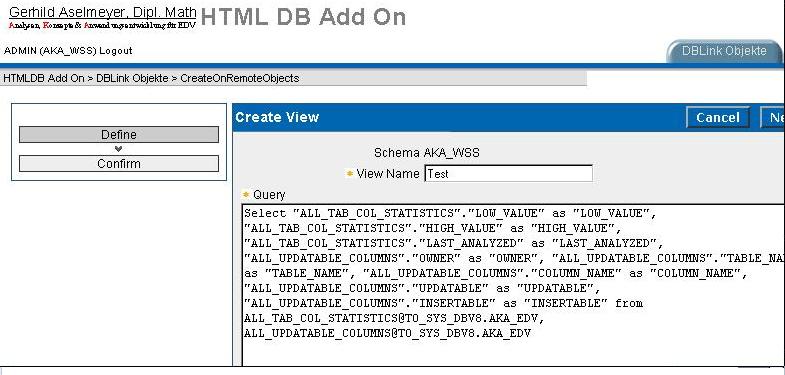Select the Define wizard step
This screenshot has height=375, width=785.
(x=119, y=135)
